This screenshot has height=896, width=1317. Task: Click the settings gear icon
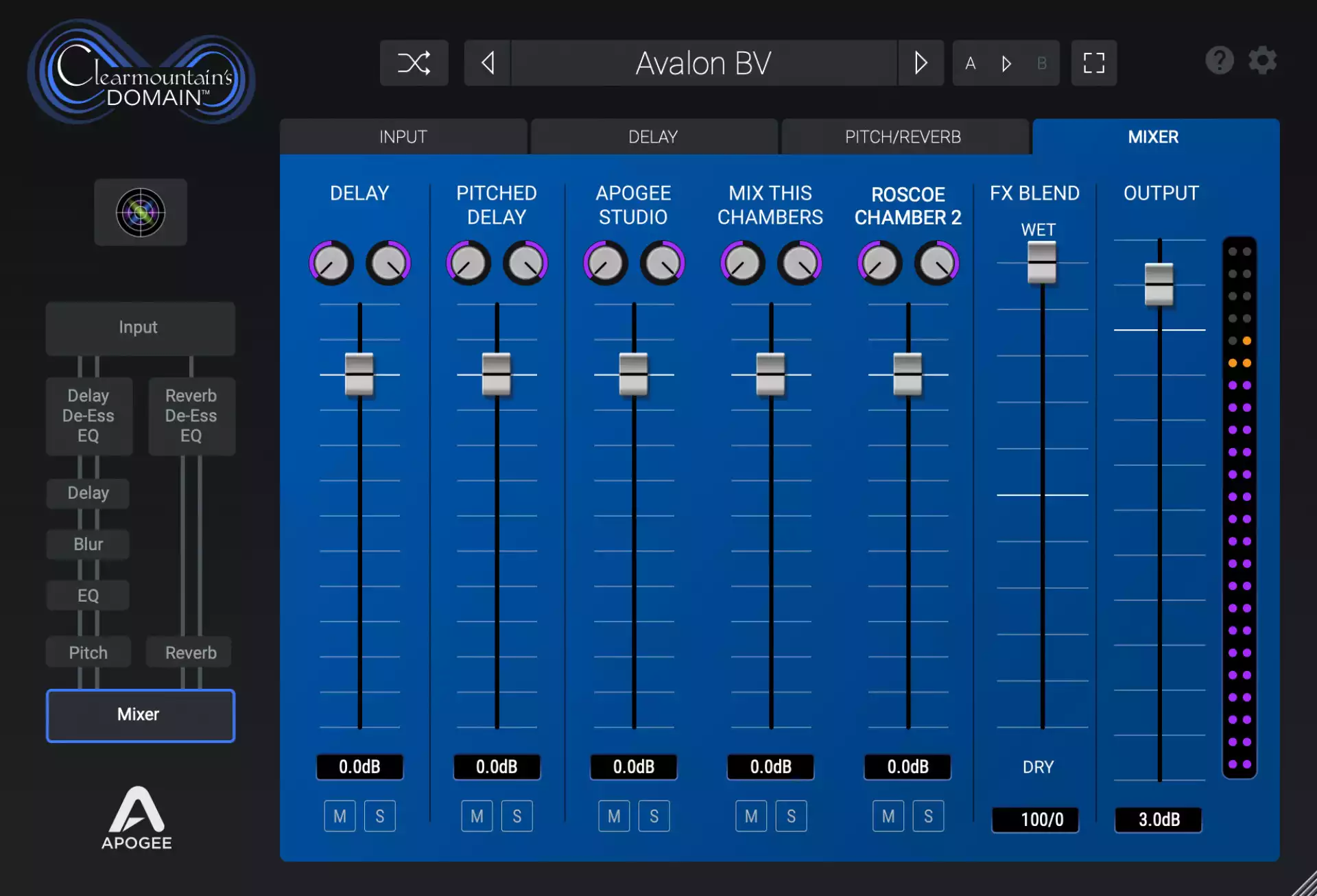1263,60
